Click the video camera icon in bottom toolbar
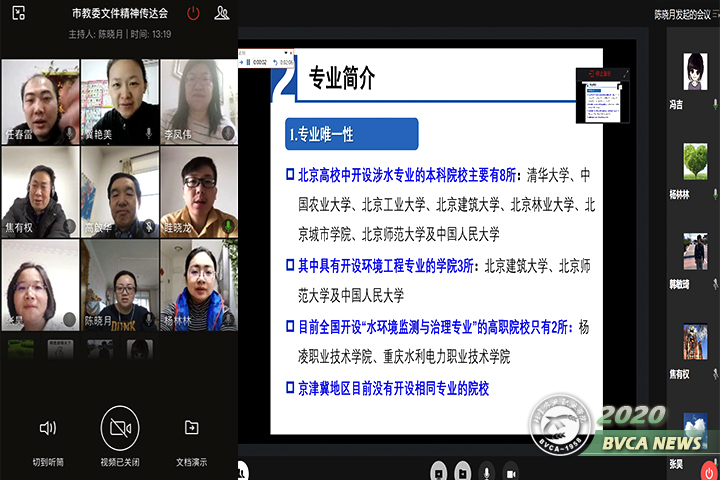Viewport: 720px width, 480px height. [x=511, y=470]
